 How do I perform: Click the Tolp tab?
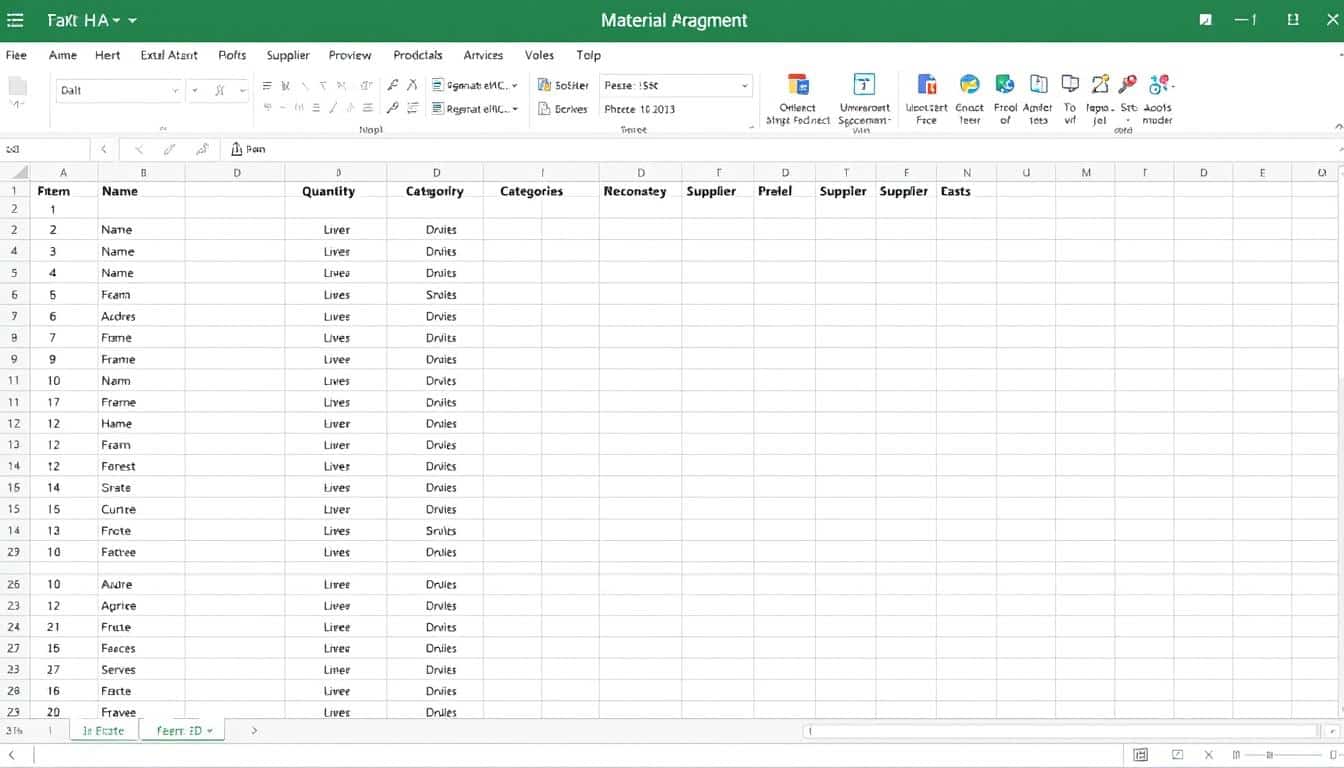pos(588,55)
